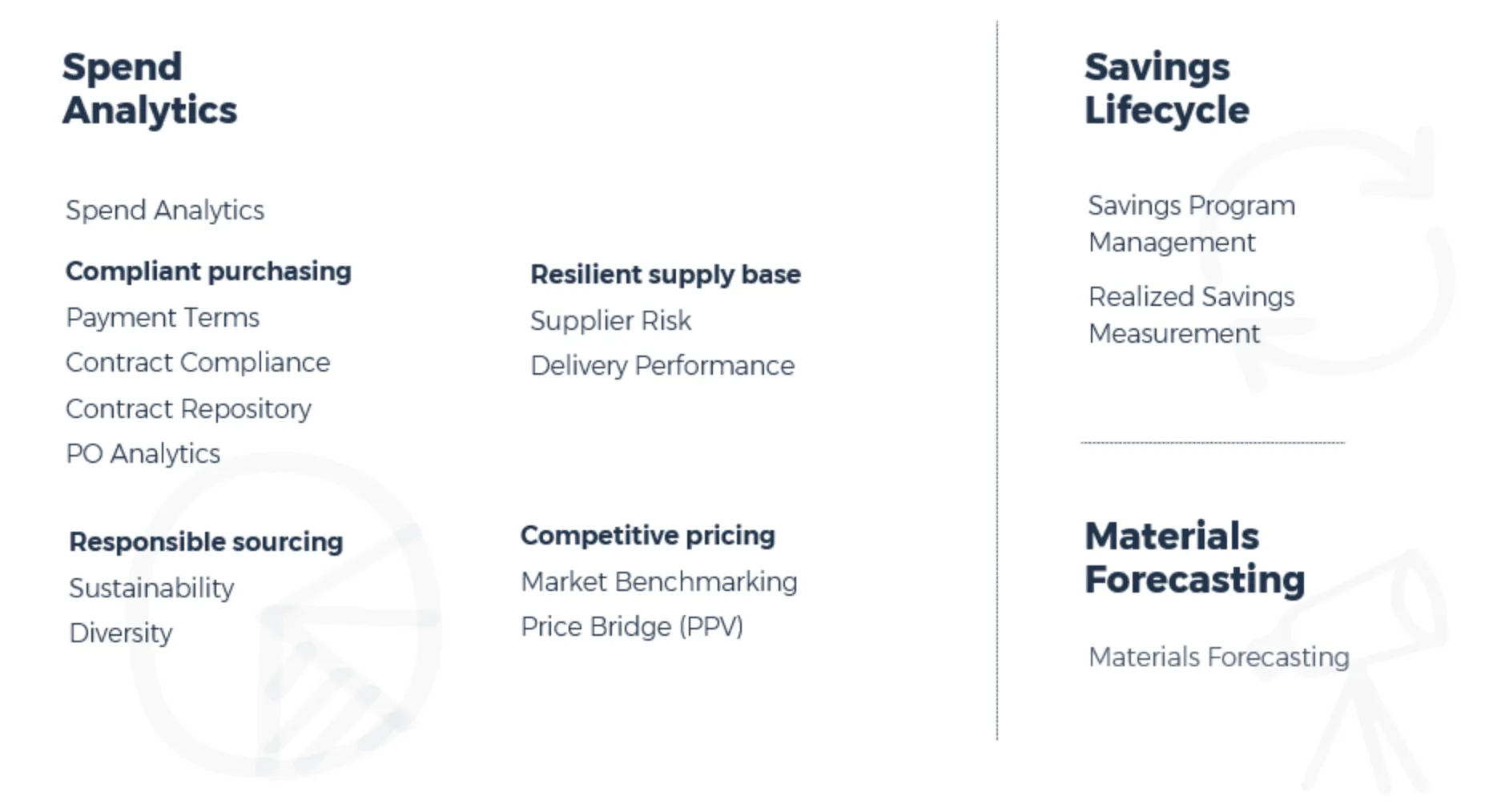Open the Materials Forecasting link

[1218, 657]
